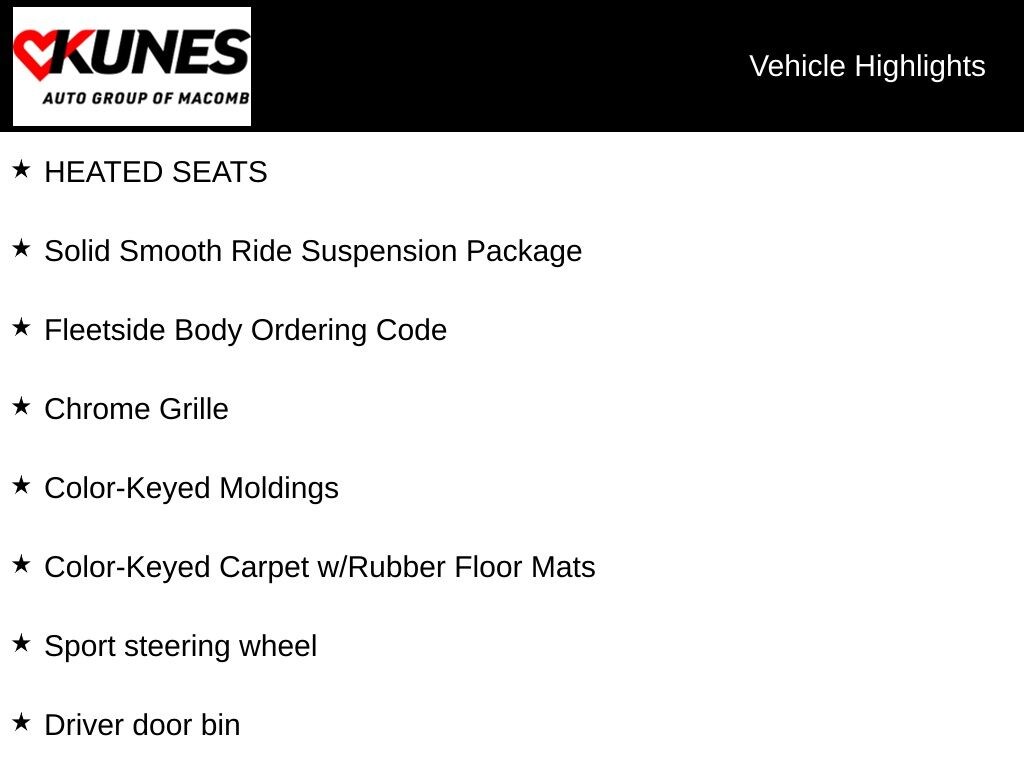
Task: Click the star beside Color-Keyed Moldings
Action: (21, 486)
